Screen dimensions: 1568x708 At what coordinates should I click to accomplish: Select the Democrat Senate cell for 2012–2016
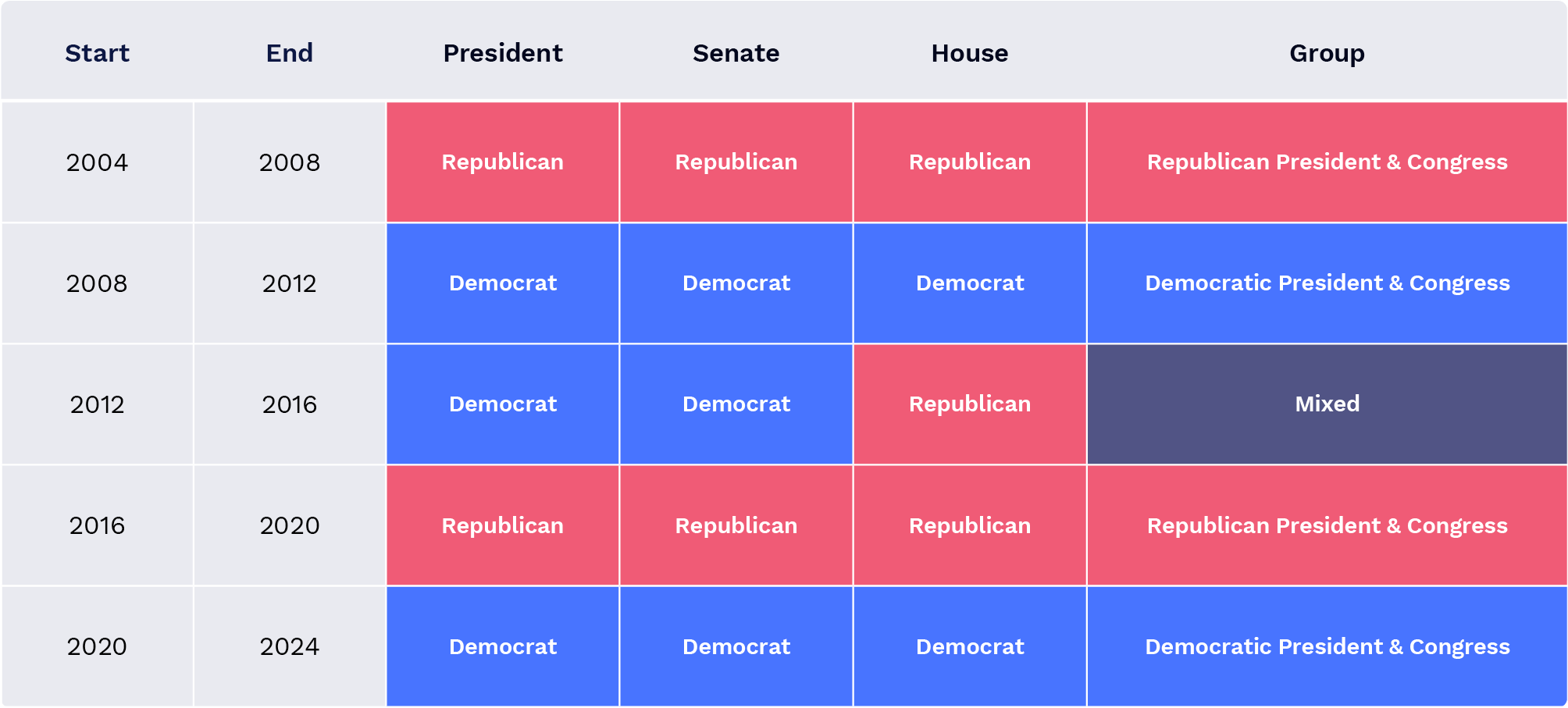coord(736,404)
